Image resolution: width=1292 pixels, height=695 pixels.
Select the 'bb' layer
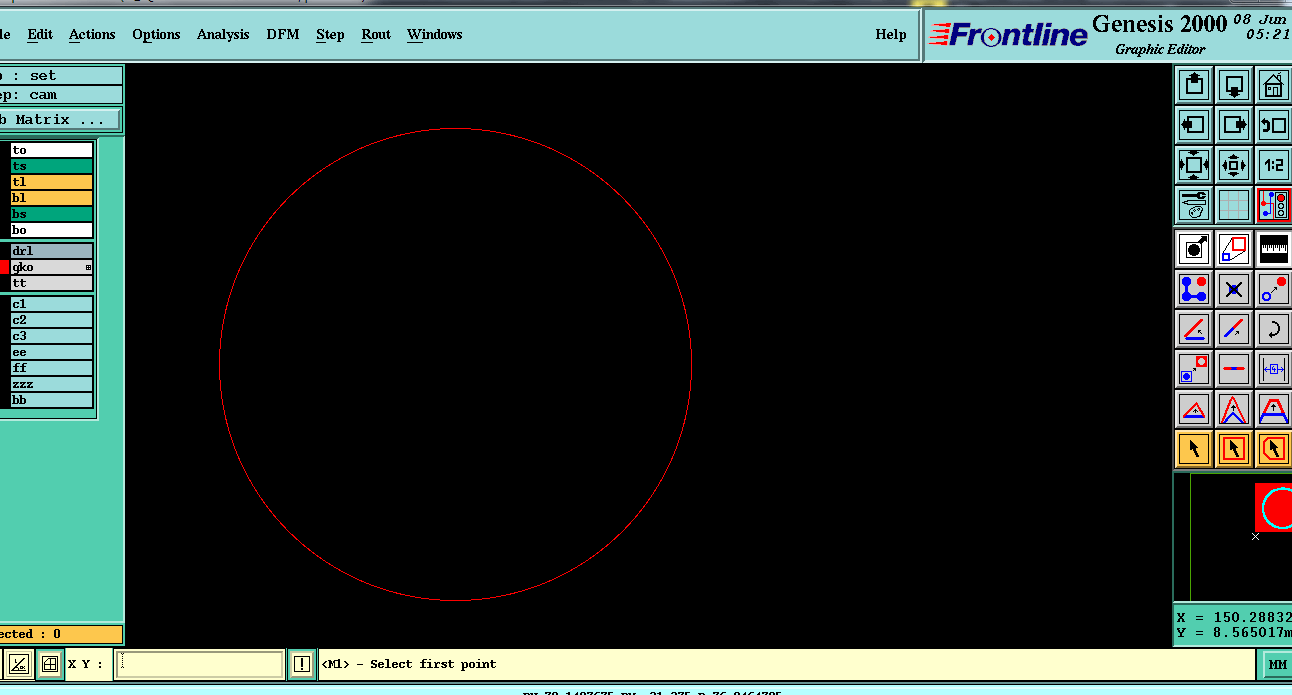tap(51, 400)
